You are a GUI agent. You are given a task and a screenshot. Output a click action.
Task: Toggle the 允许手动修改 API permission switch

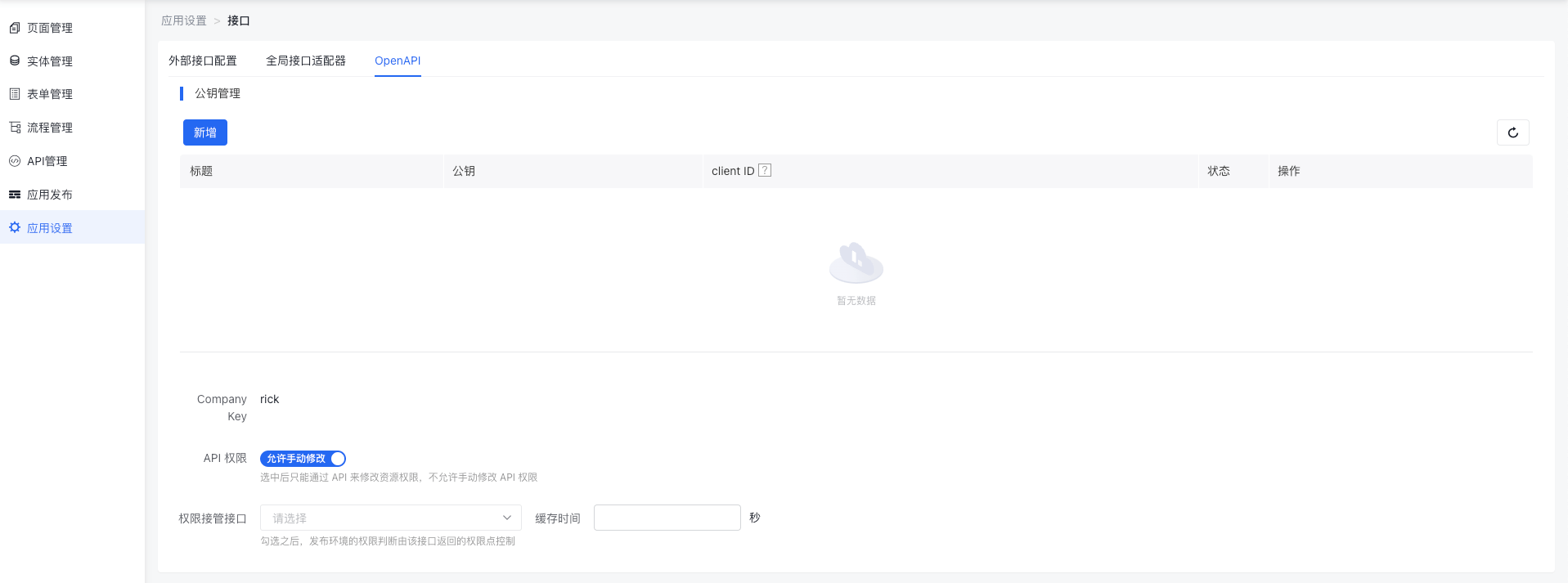click(303, 459)
